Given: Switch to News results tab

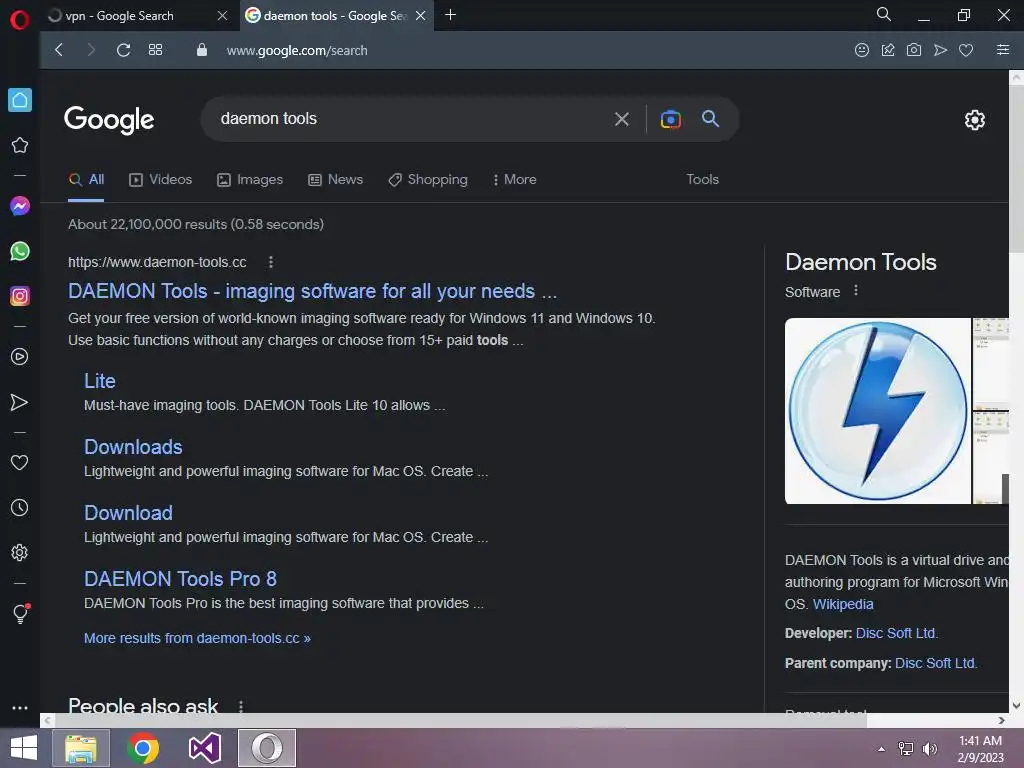Looking at the screenshot, I should [336, 180].
